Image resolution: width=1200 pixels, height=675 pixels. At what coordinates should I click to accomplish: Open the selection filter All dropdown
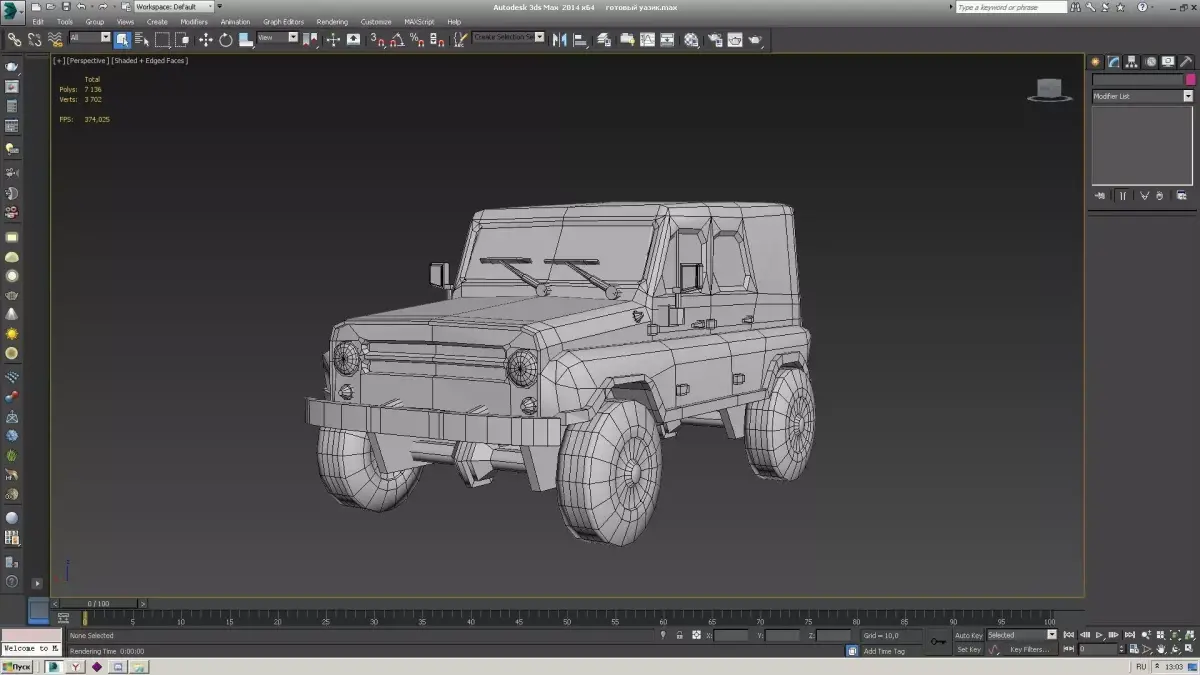tap(90, 37)
